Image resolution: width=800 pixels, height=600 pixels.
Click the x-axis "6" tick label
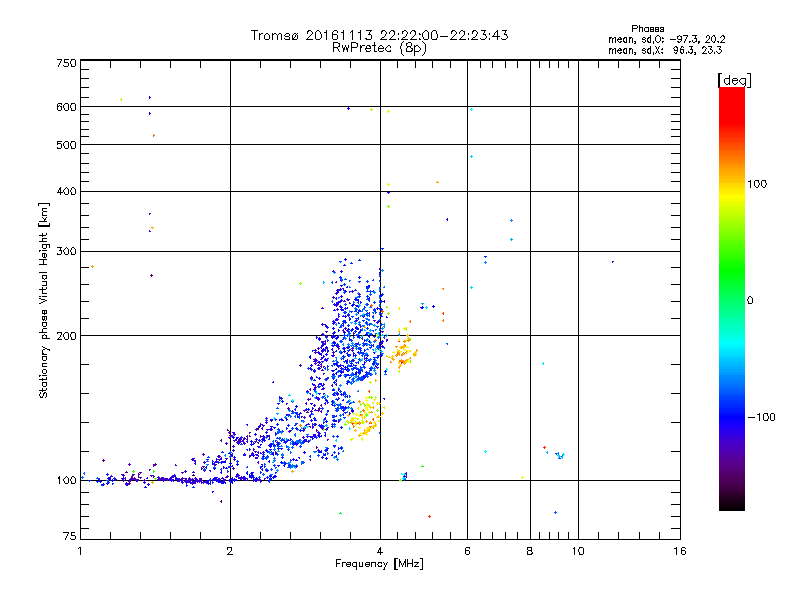tap(467, 551)
